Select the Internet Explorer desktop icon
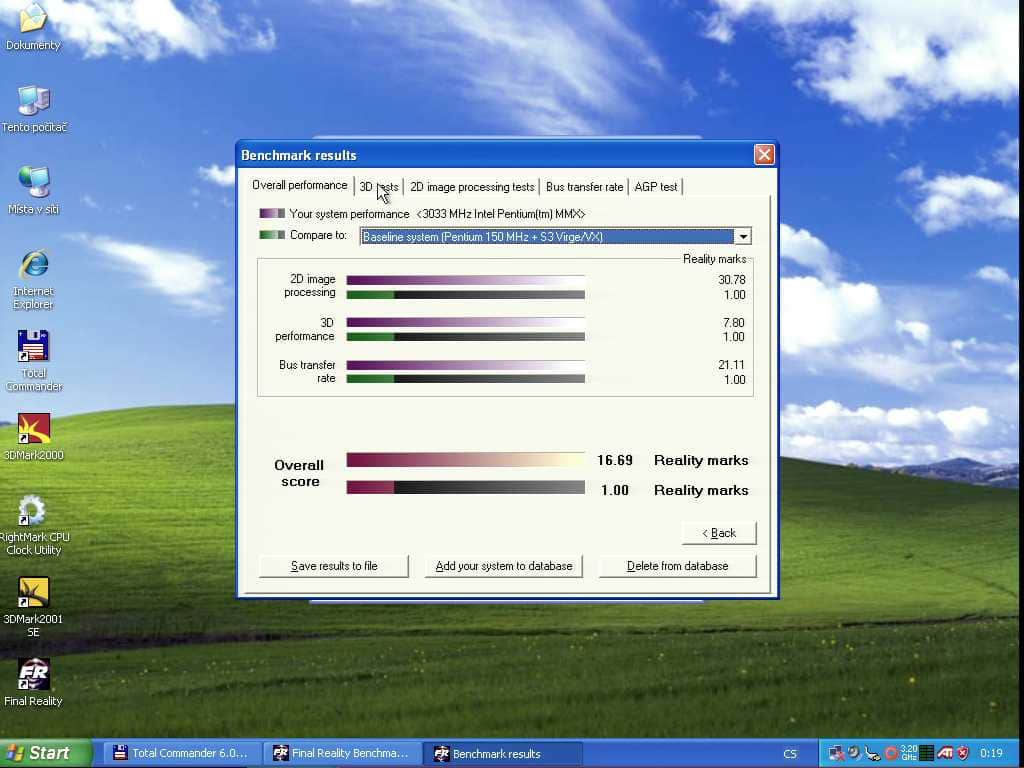The height and width of the screenshot is (768, 1024). tap(33, 278)
